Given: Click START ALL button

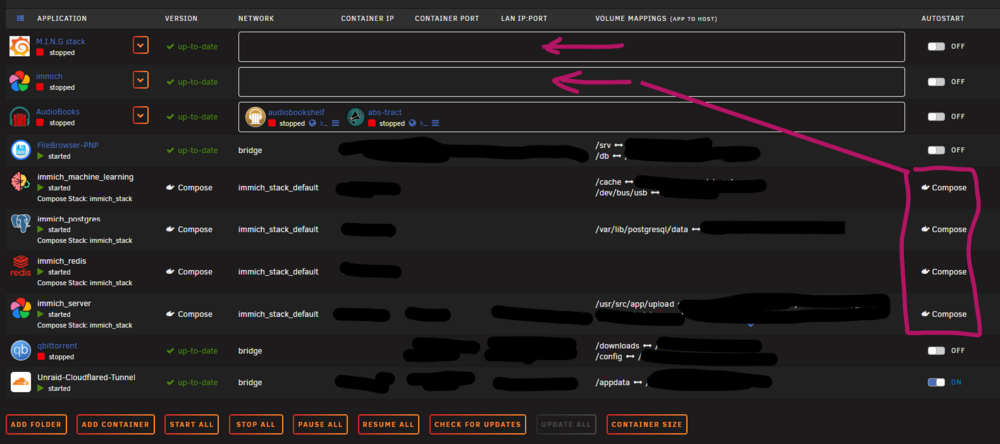Looking at the screenshot, I should (x=192, y=425).
